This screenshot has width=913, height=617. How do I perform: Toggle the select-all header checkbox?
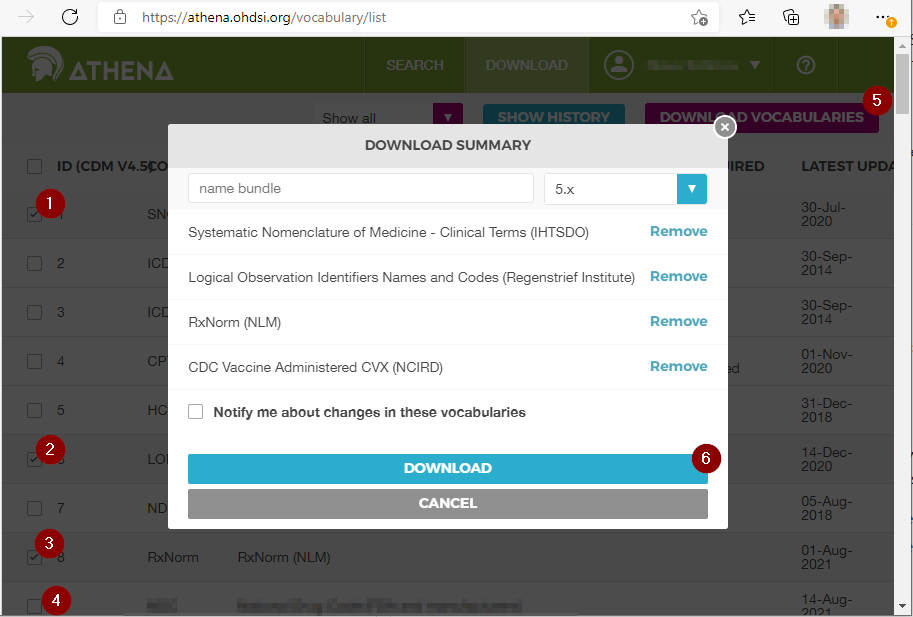(34, 166)
